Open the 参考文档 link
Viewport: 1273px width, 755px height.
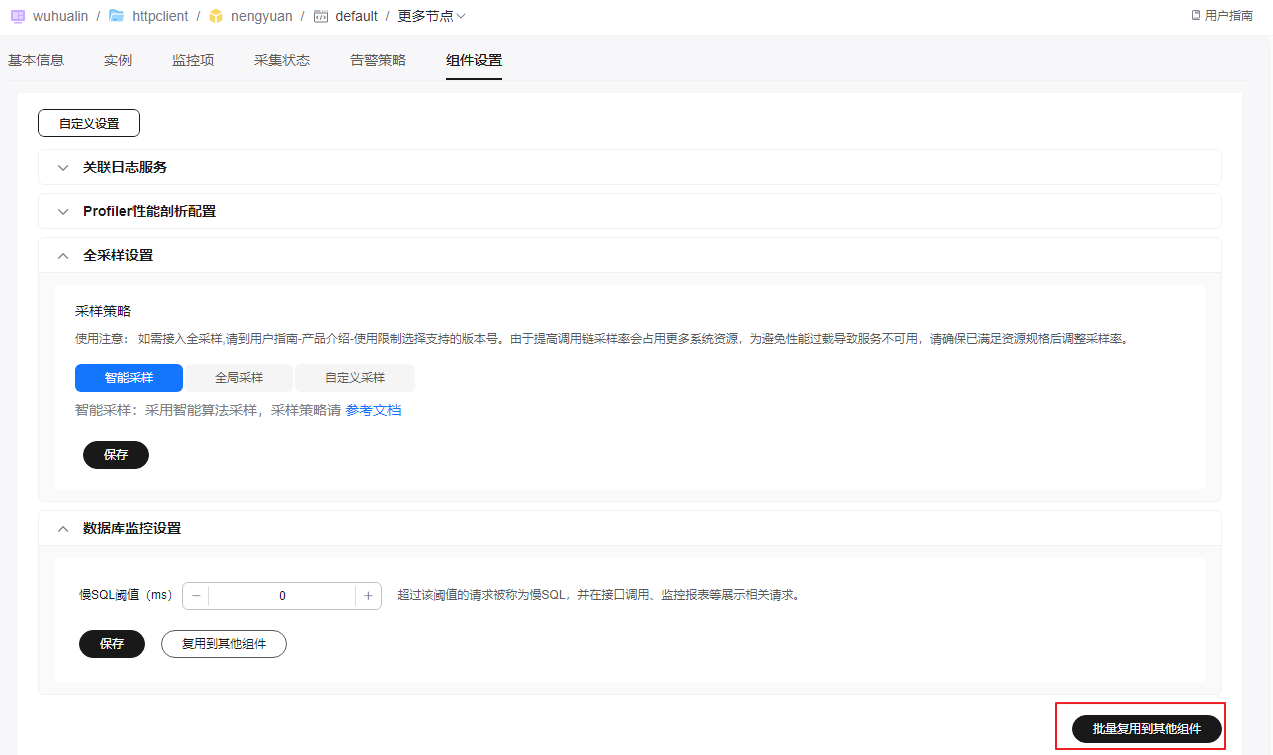[373, 410]
